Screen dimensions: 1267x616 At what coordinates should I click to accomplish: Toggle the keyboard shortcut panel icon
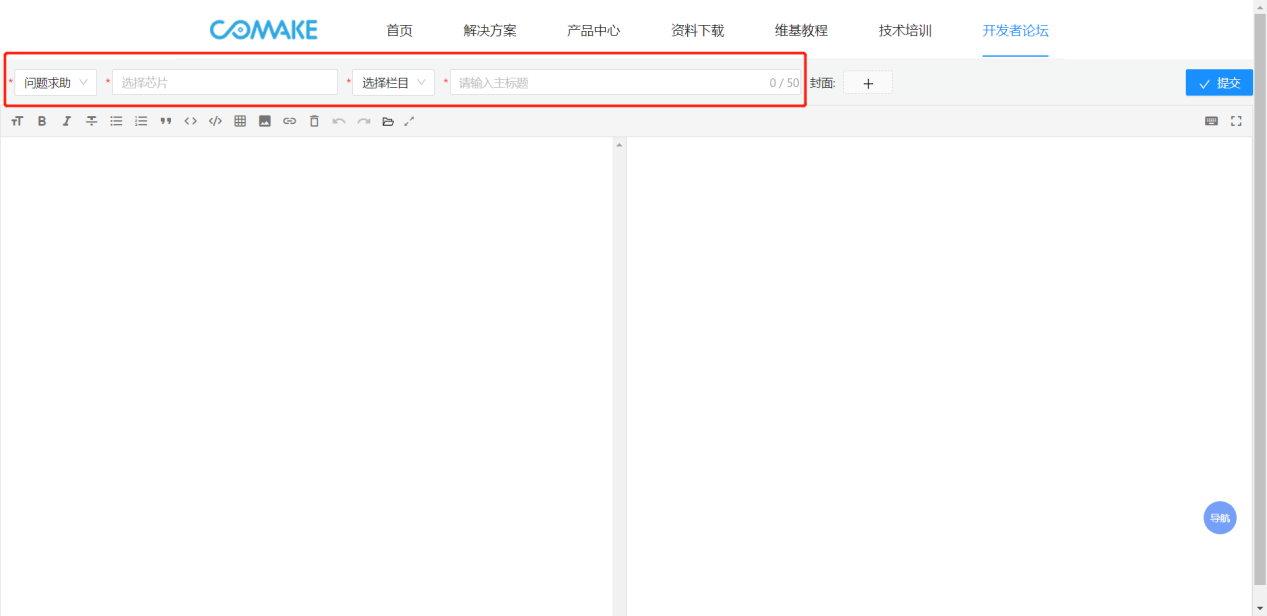[1211, 121]
